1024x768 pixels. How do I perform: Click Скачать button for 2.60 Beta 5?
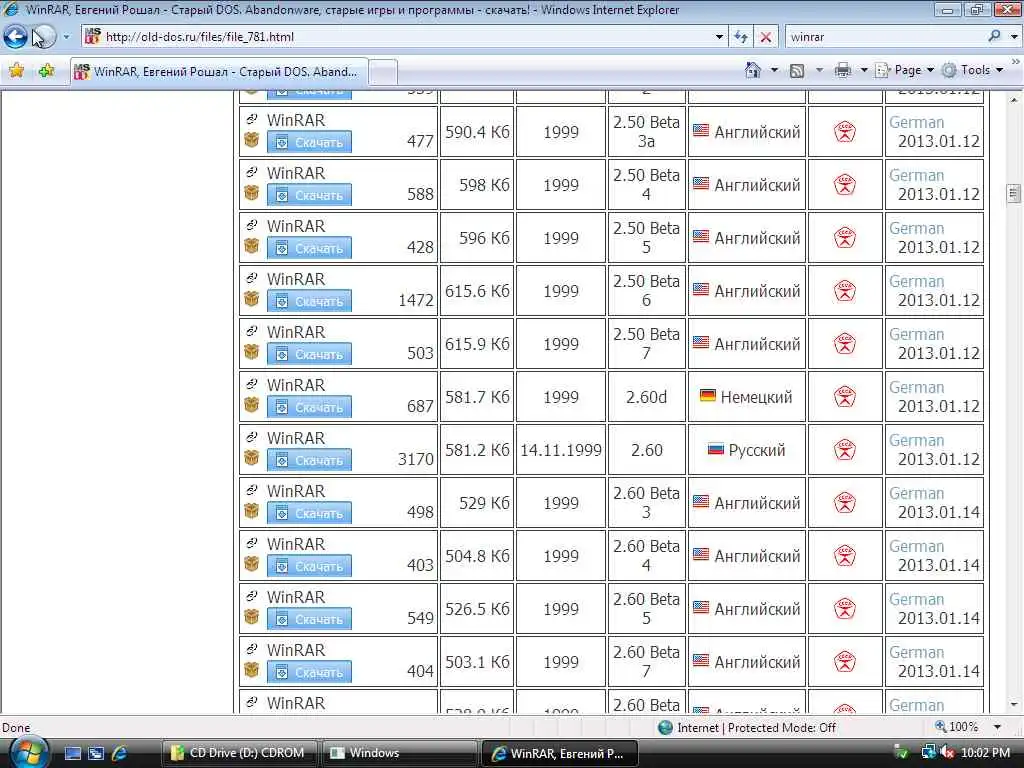[x=309, y=618]
